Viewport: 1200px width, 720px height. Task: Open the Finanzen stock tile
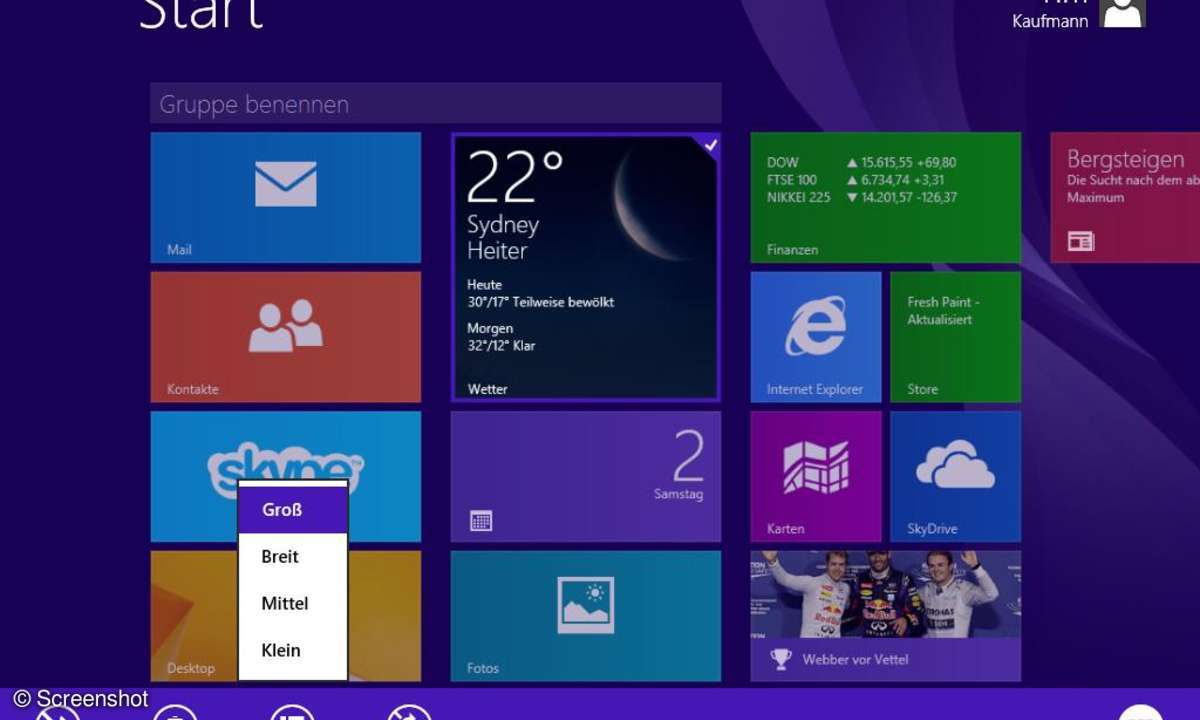click(886, 197)
